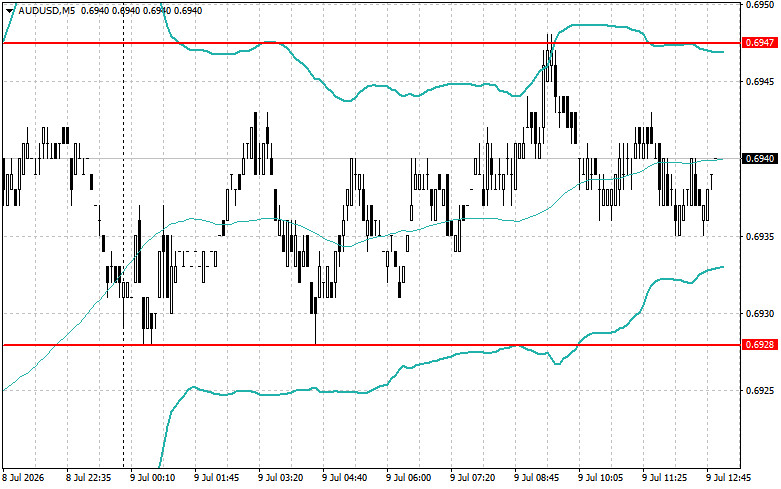Select the red 0.6928 support price label
Screen dimensions: 781x489
760,345
